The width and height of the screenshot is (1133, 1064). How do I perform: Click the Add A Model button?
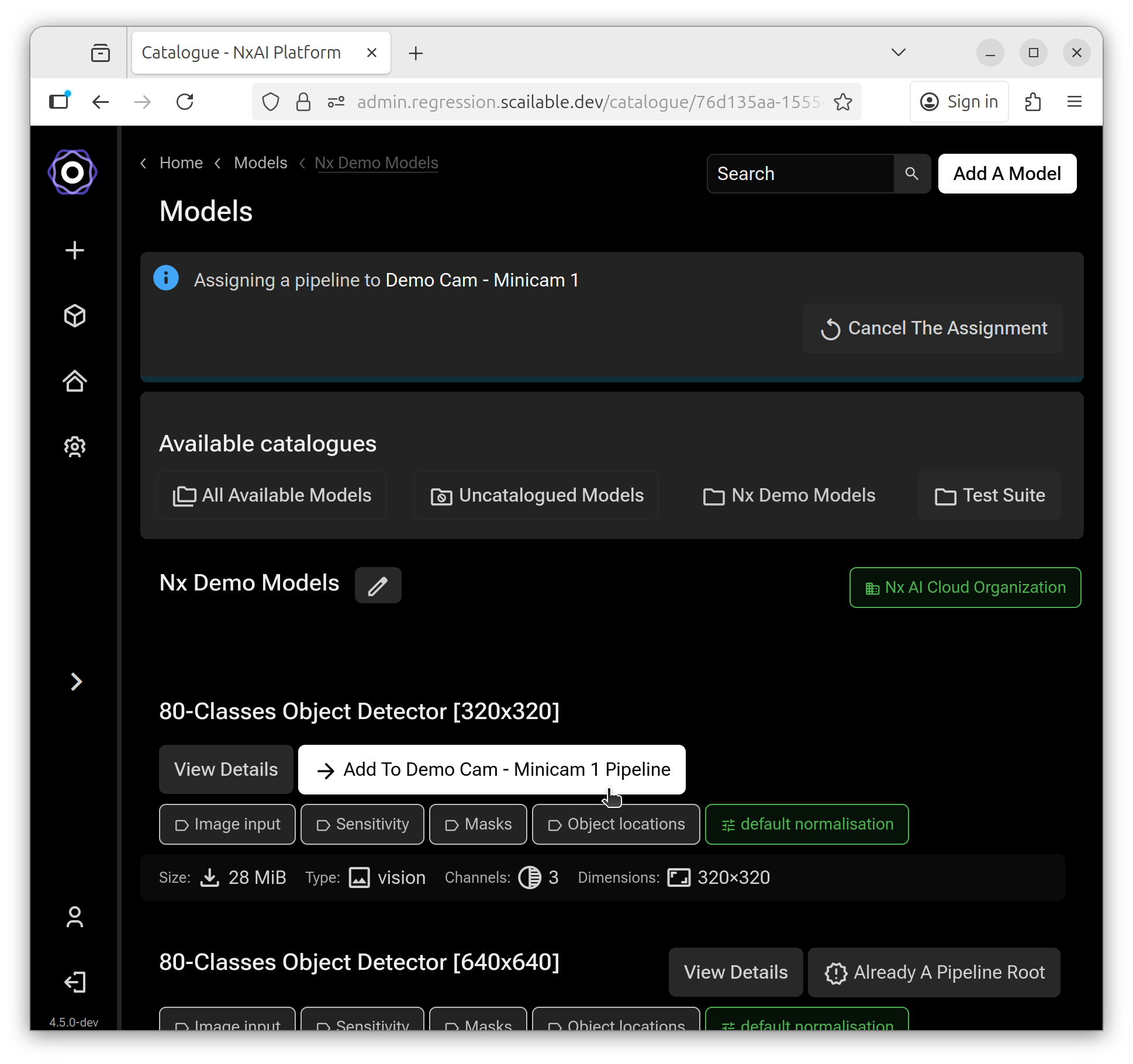(x=1007, y=174)
